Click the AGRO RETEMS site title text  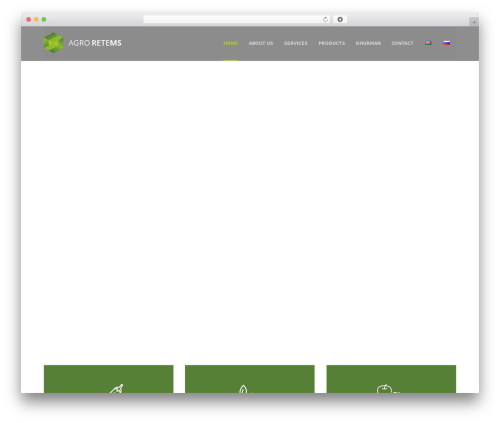point(95,43)
